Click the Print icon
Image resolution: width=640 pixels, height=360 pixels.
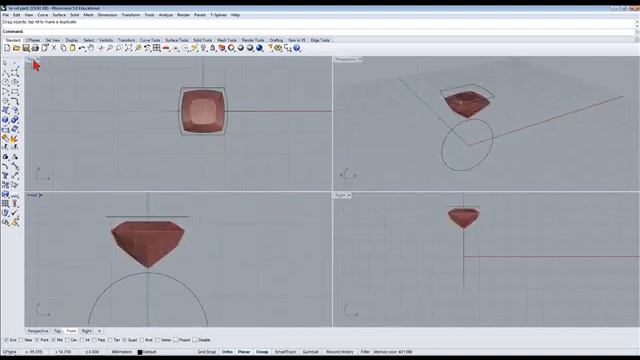point(35,48)
